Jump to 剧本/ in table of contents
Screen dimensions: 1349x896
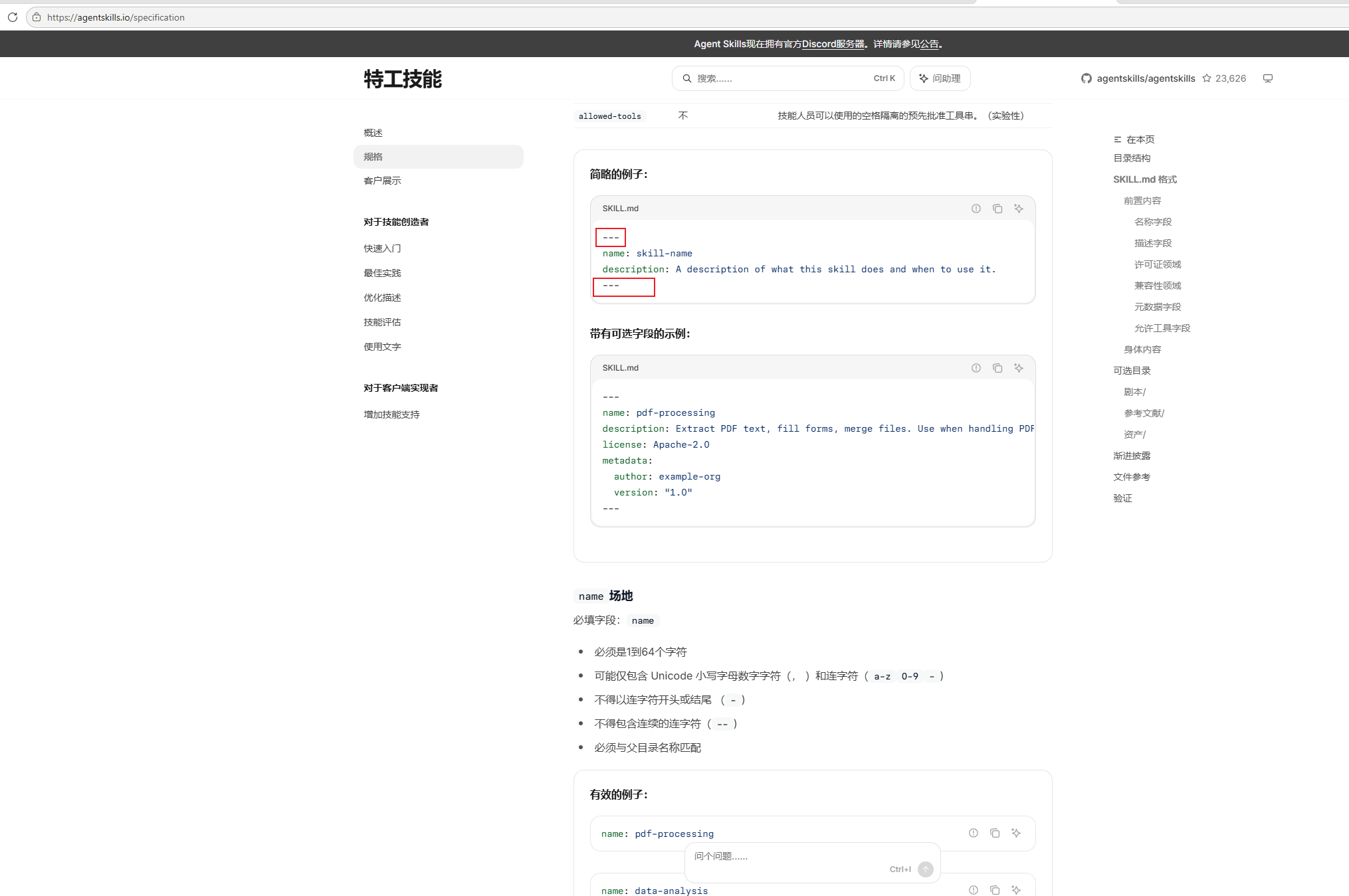coord(1134,392)
